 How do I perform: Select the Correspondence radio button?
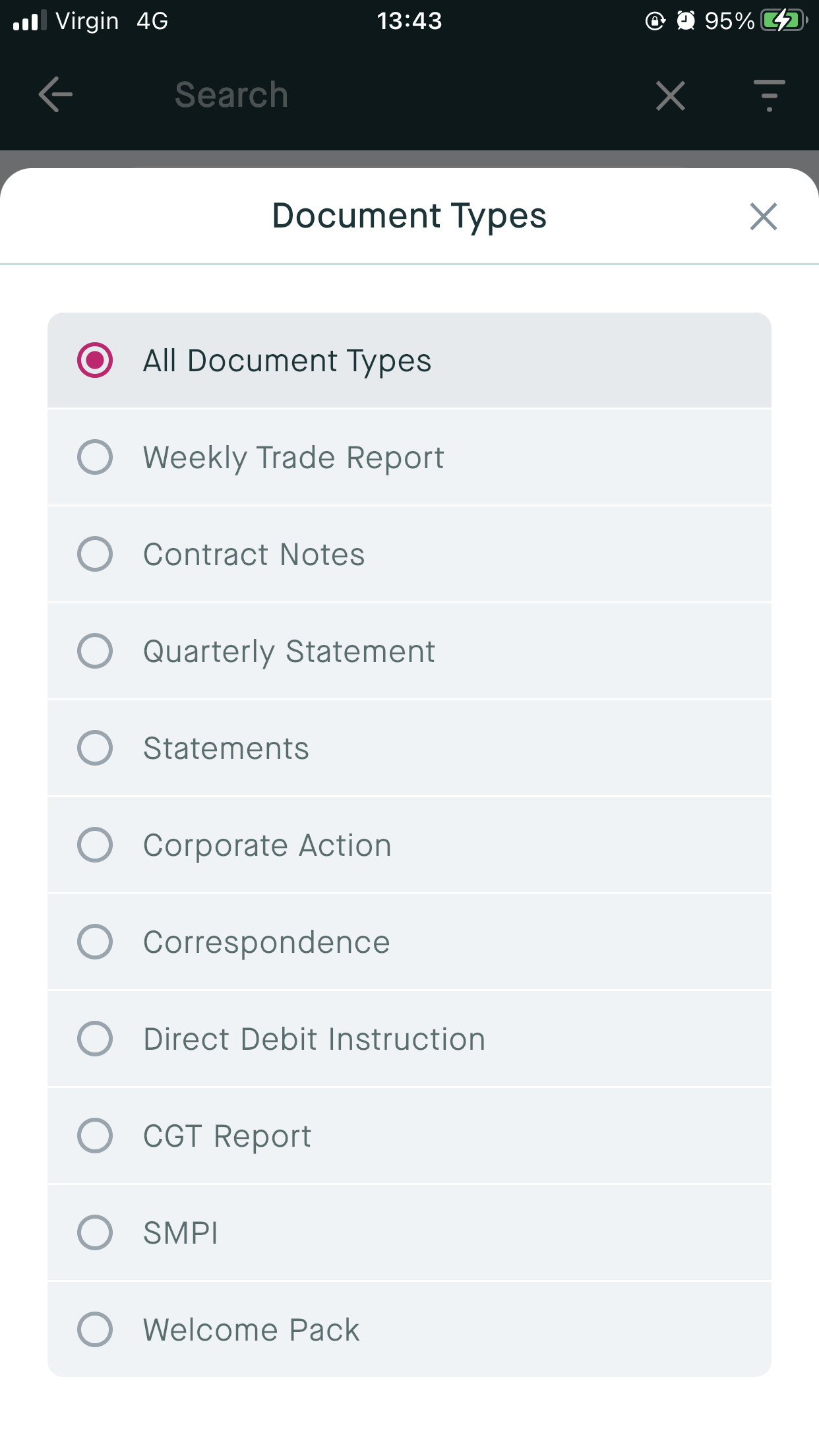95,942
